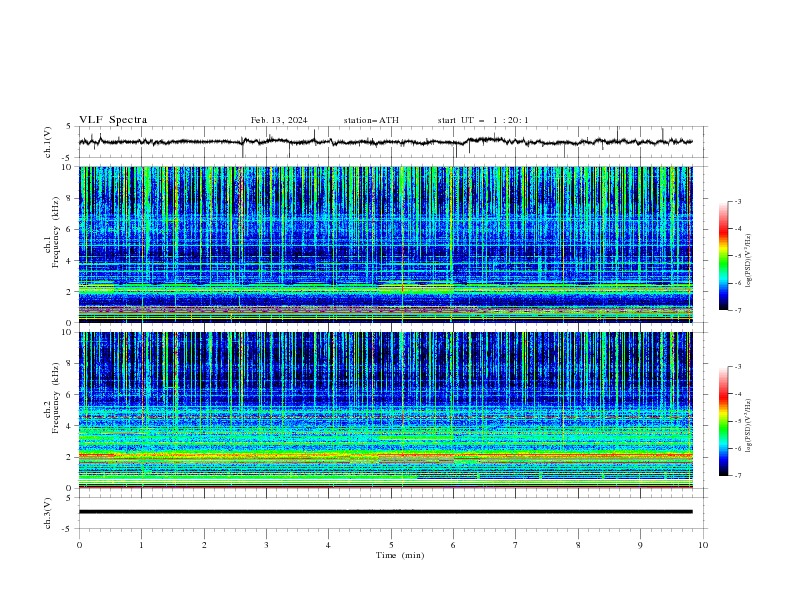The height and width of the screenshot is (612, 792).
Task: Click the date text "Feb. 13, 2024"
Action: pos(279,120)
